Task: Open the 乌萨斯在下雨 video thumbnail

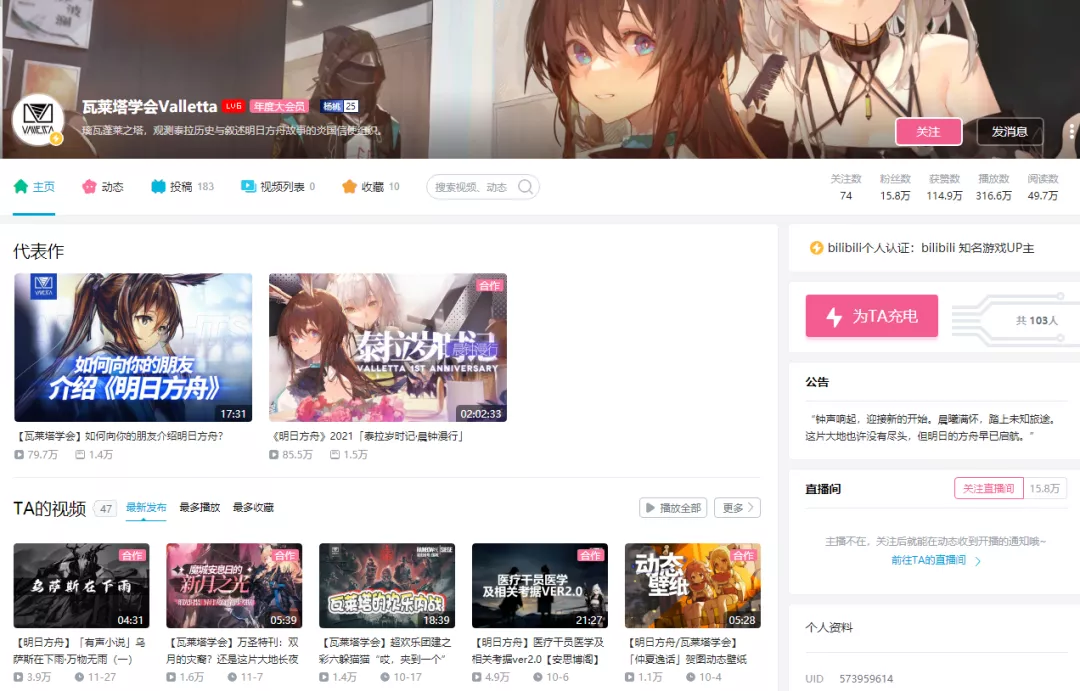Action: pos(81,586)
